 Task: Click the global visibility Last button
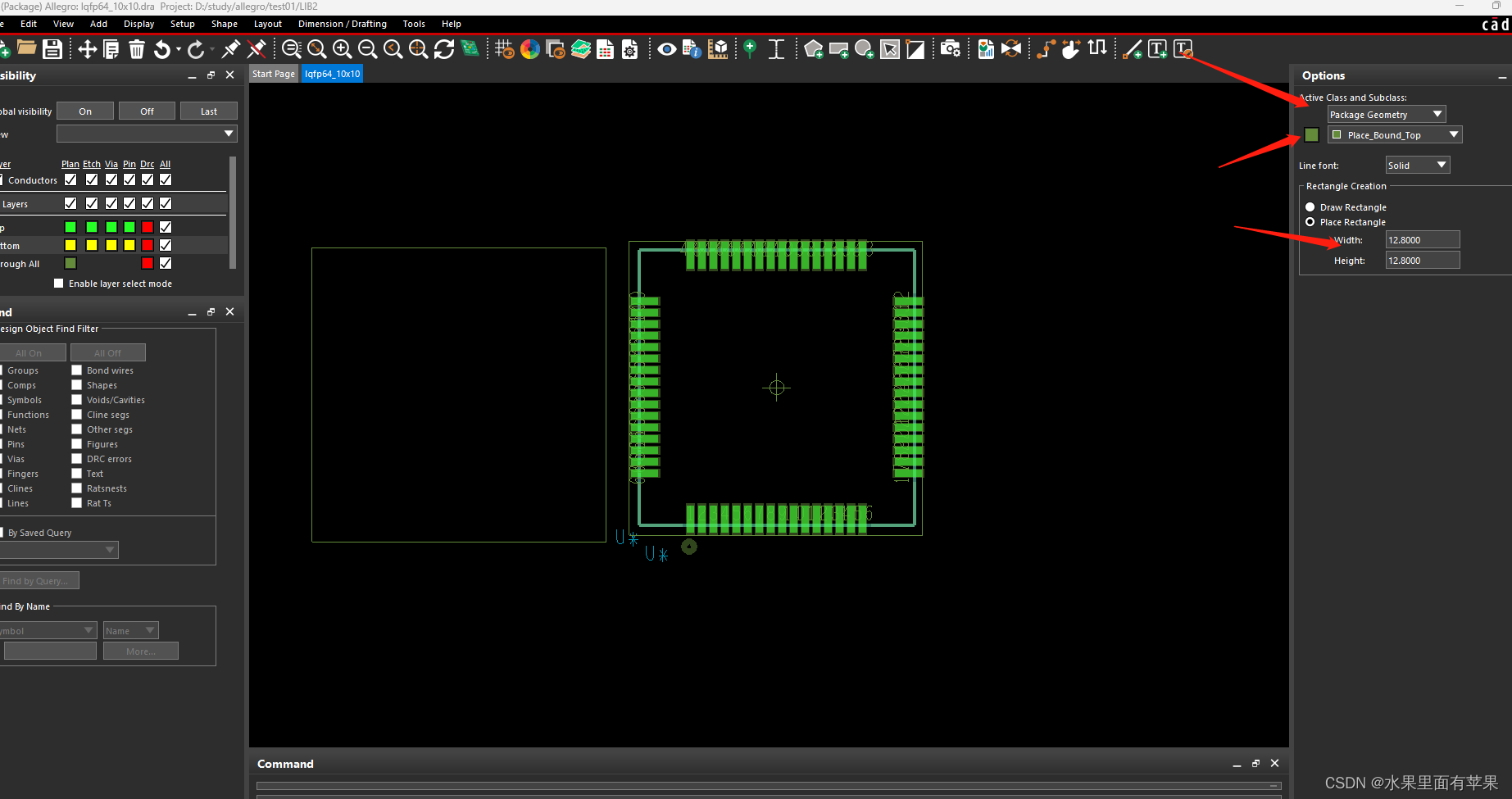(209, 111)
